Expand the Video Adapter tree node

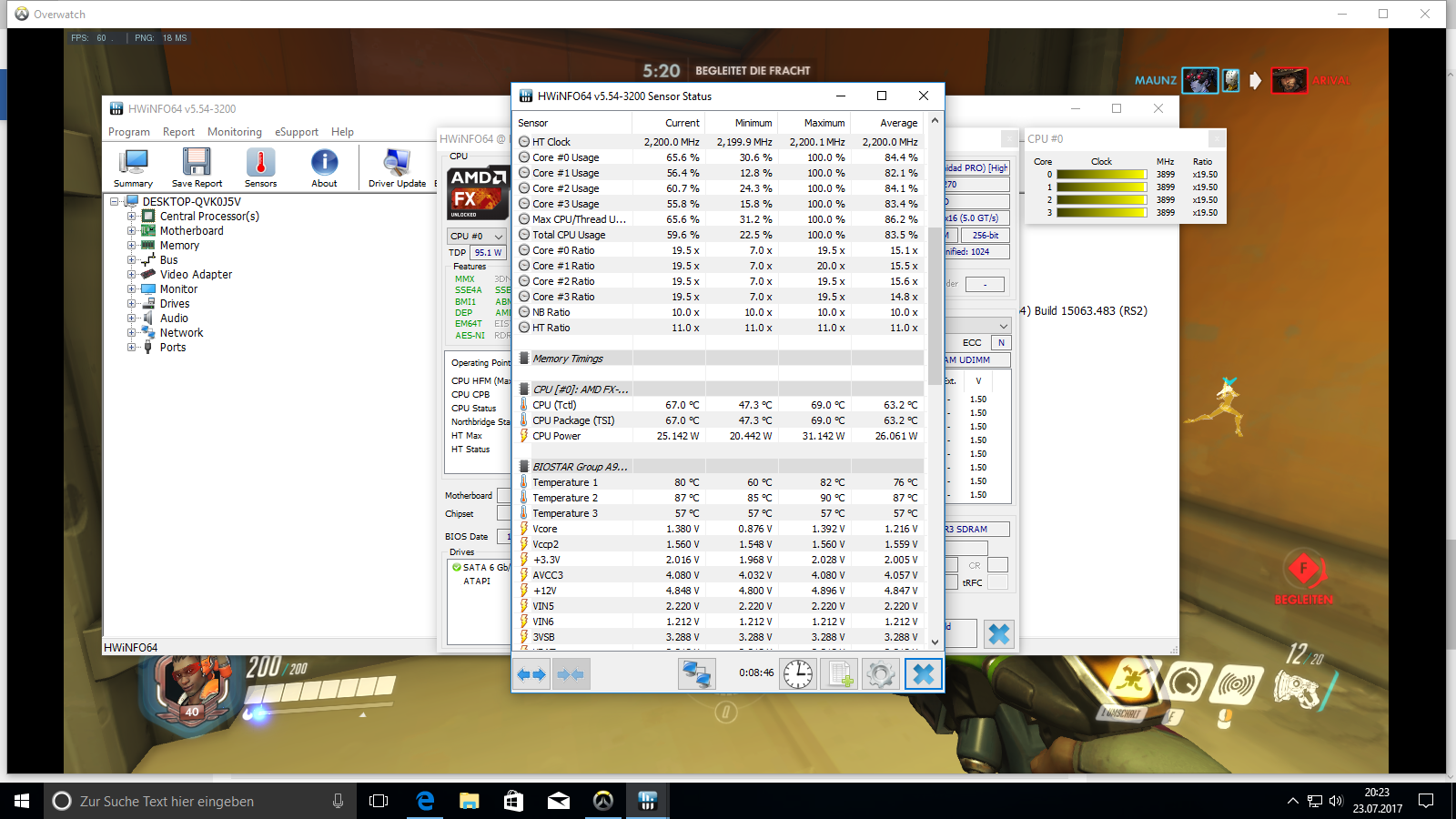click(x=132, y=275)
